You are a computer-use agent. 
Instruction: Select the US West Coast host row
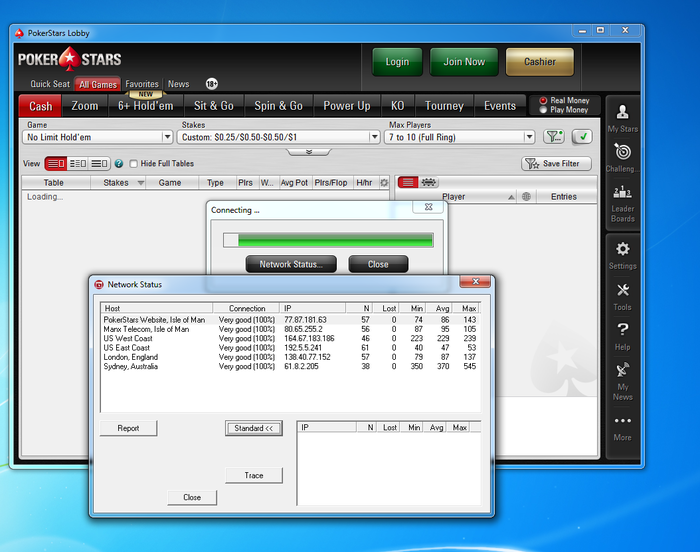pyautogui.click(x=290, y=339)
